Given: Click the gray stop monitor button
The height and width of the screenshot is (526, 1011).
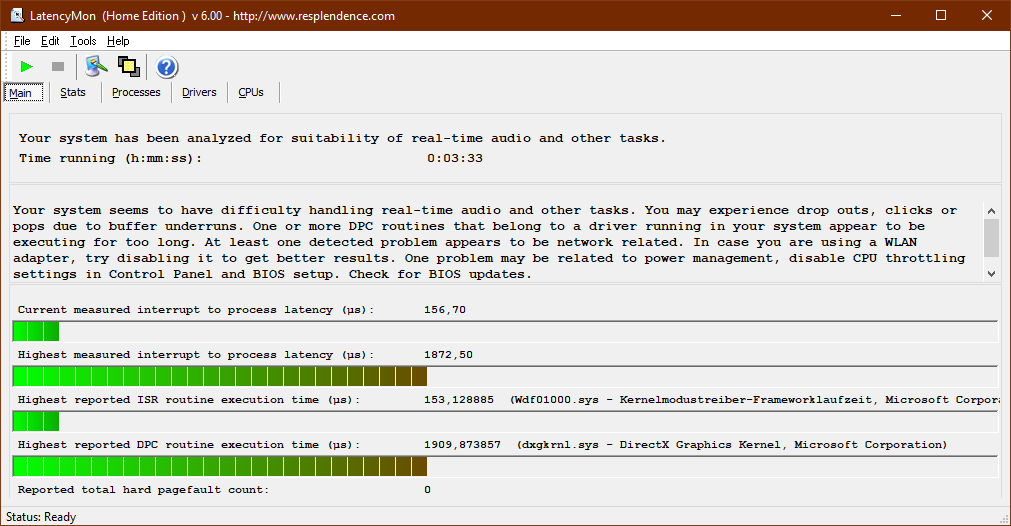Looking at the screenshot, I should (x=58, y=66).
